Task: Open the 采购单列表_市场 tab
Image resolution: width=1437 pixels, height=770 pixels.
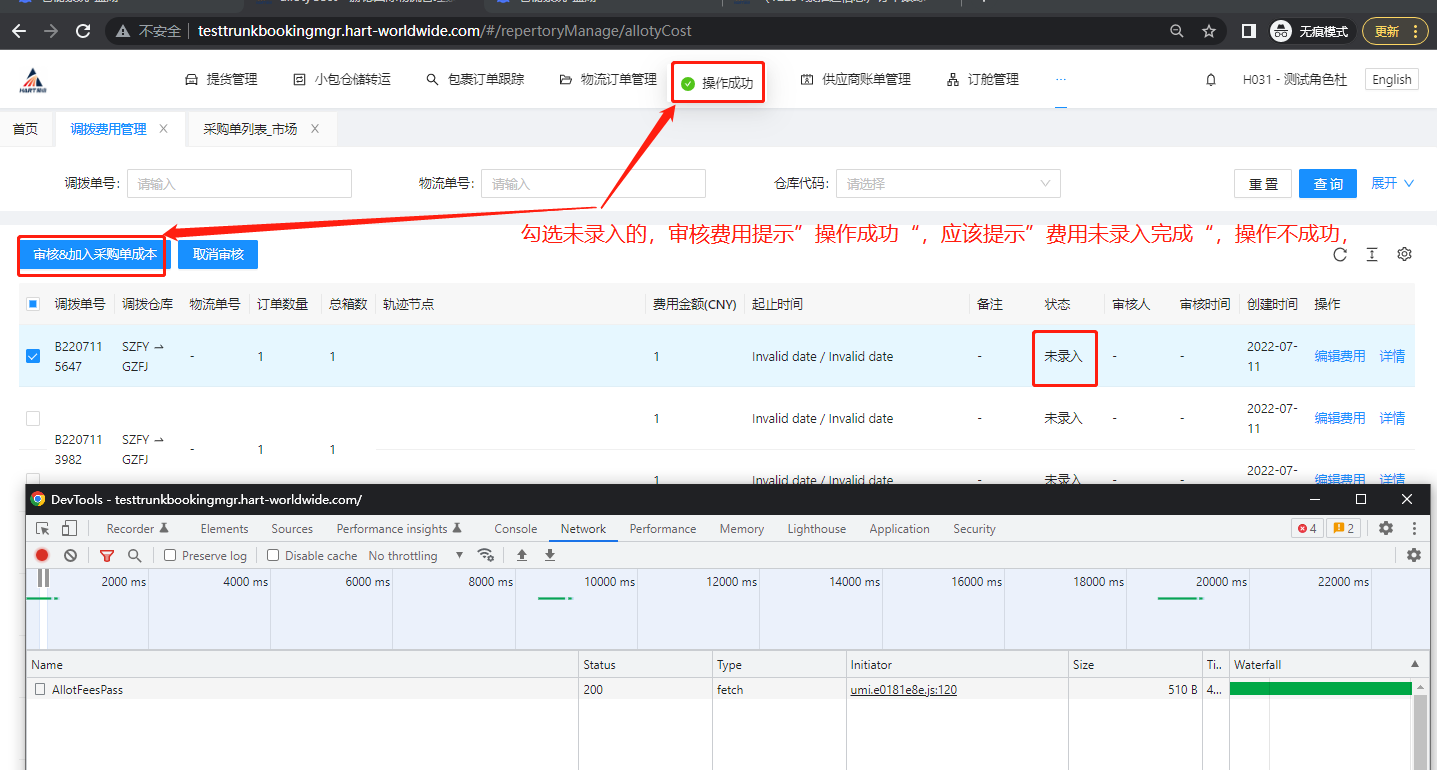Action: tap(250, 129)
